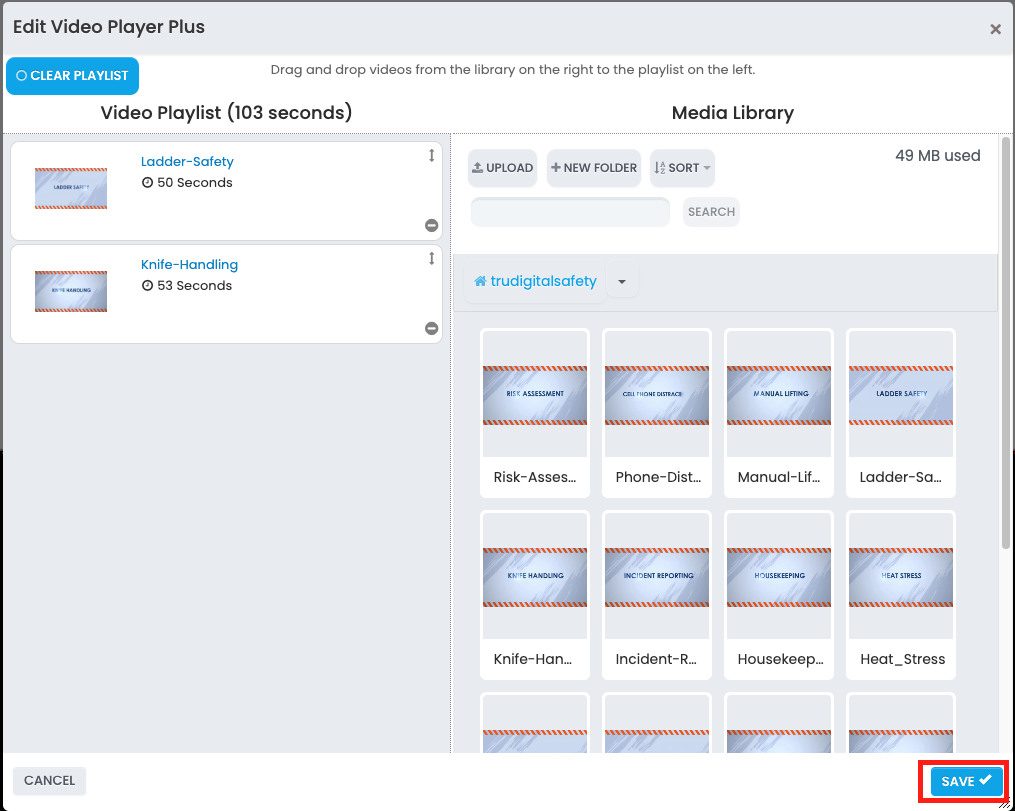This screenshot has height=811, width=1015.
Task: Remove Ladder-Safety from playlist via minus icon
Action: click(431, 225)
